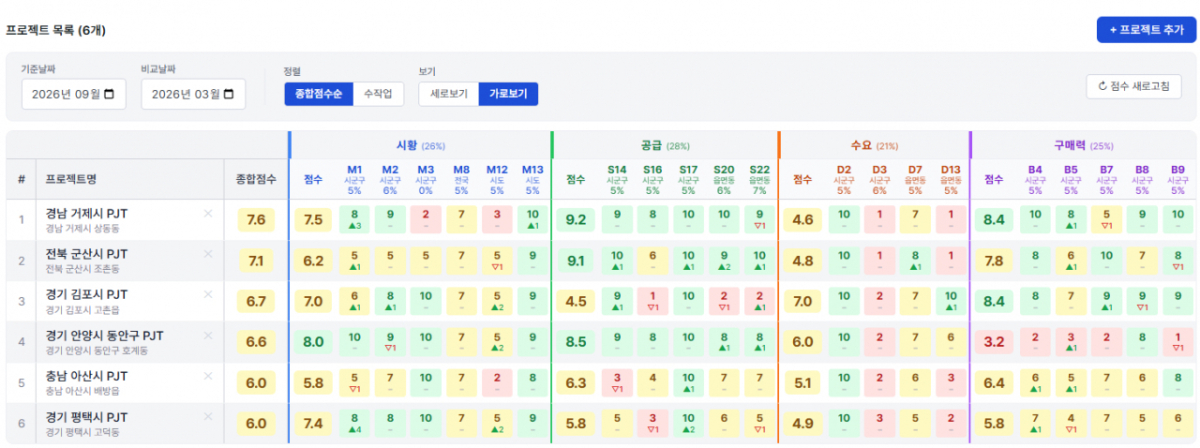The width and height of the screenshot is (1200, 448).
Task: Click the 시황 (26%) category header
Action: click(420, 145)
